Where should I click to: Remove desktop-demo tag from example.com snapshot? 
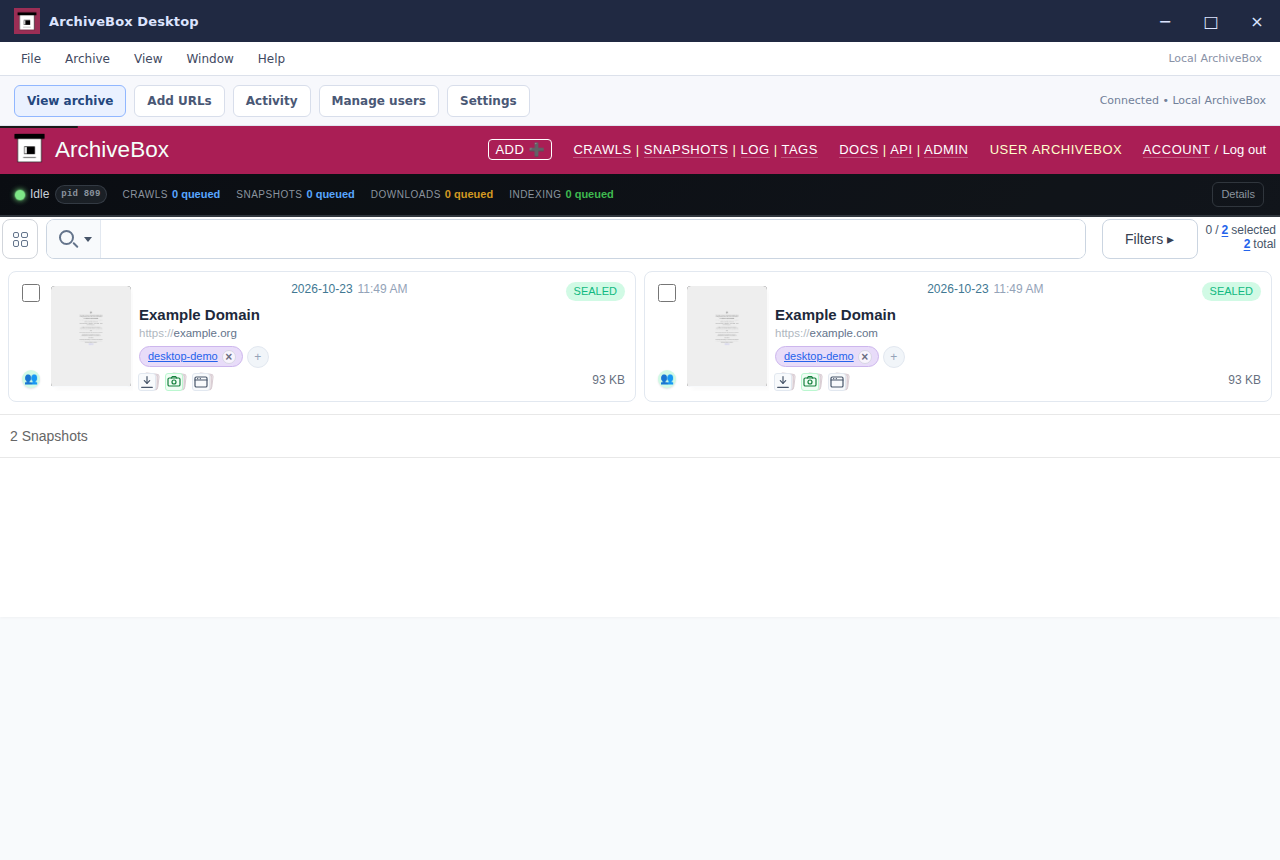pyautogui.click(x=865, y=357)
